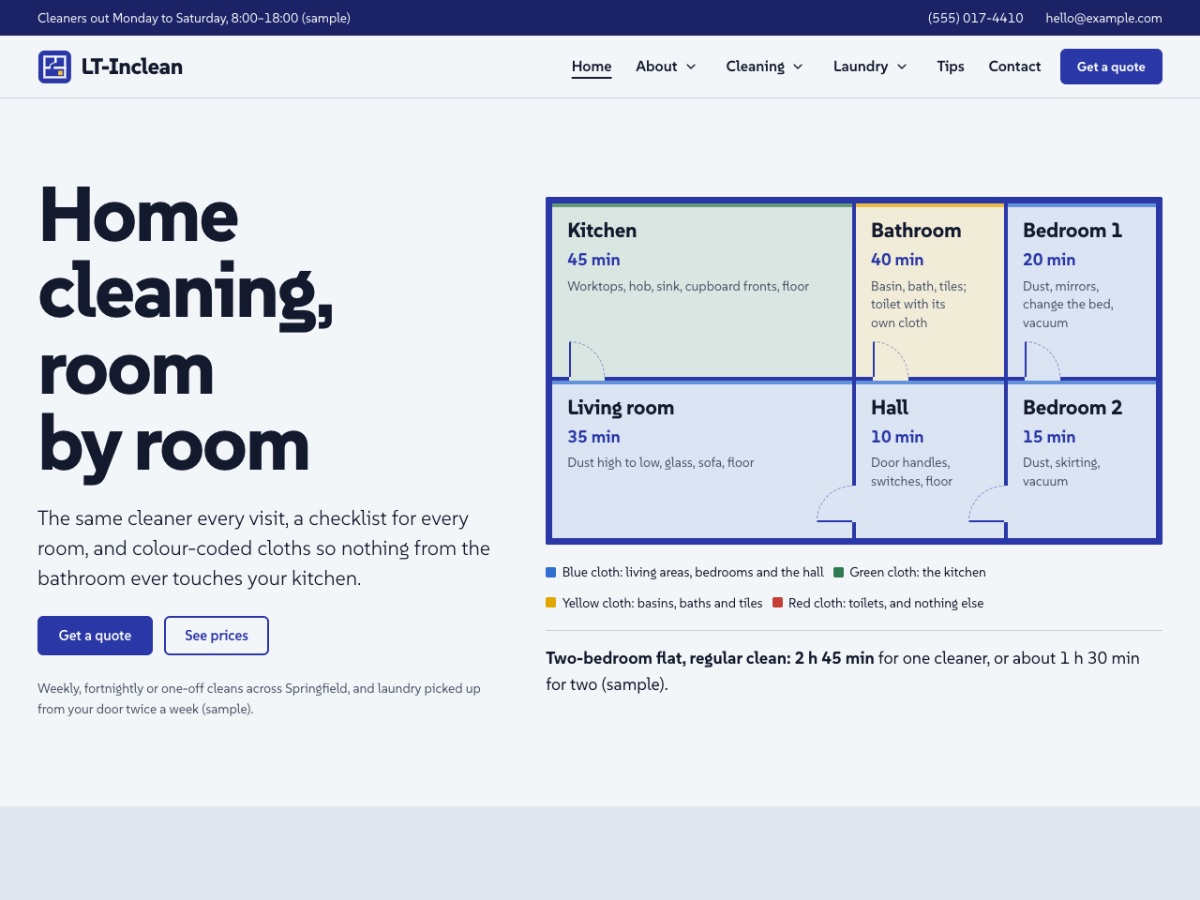The height and width of the screenshot is (900, 1200).
Task: Expand the Laundry dropdown menu
Action: (x=871, y=67)
